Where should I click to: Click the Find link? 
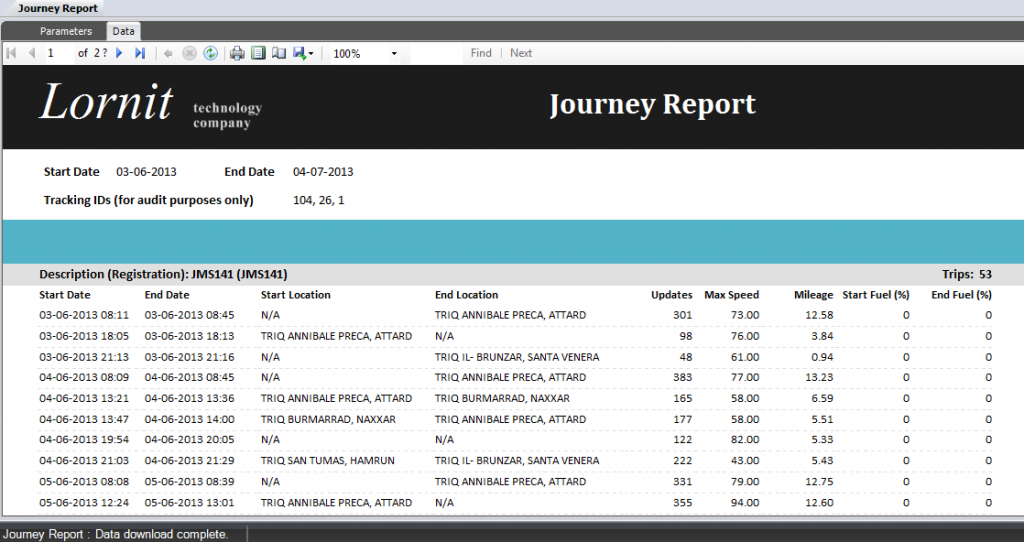481,53
